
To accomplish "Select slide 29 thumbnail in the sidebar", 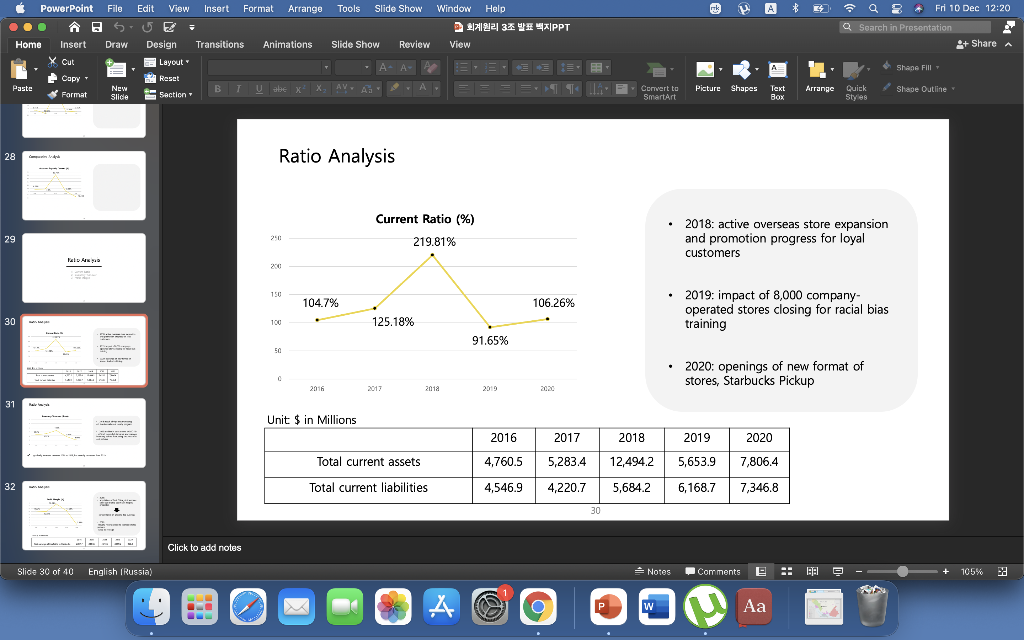I will [x=83, y=268].
